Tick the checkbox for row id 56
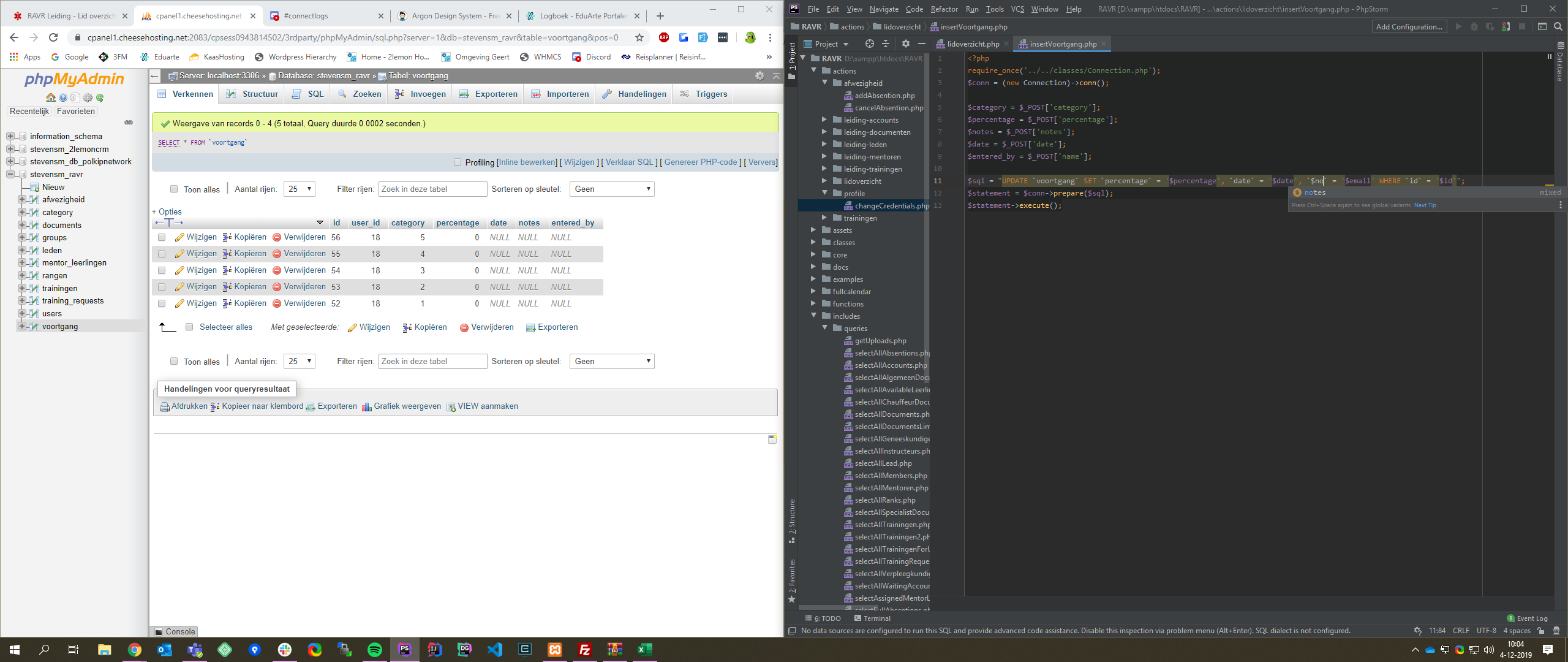The image size is (1568, 662). point(162,237)
